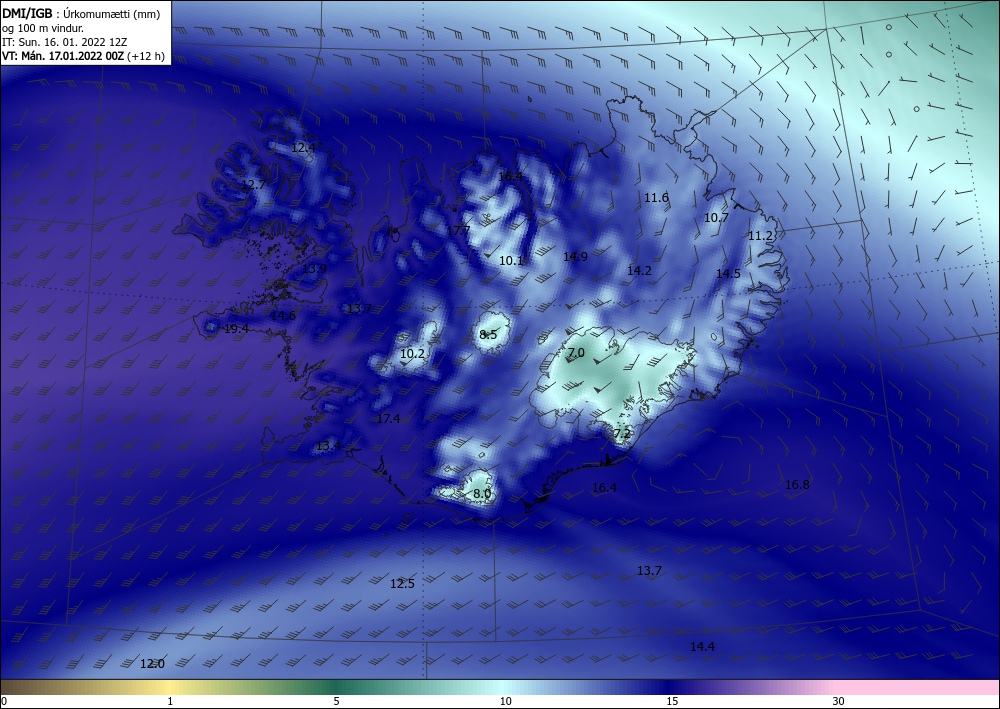Click the value 8.5 on the glacier
The width and height of the screenshot is (1000, 709).
point(488,335)
